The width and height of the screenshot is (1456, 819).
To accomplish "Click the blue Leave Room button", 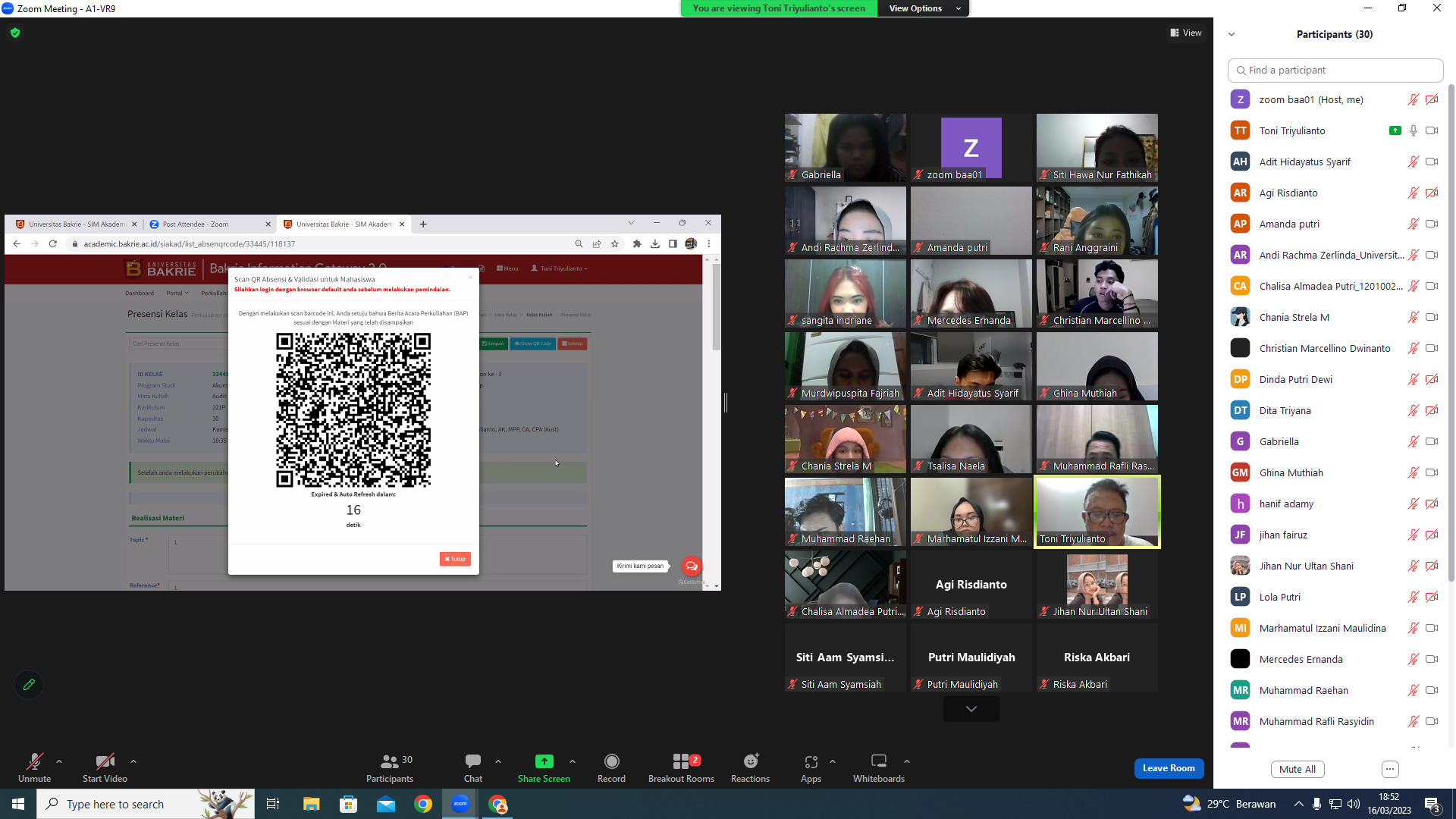I will (1169, 768).
